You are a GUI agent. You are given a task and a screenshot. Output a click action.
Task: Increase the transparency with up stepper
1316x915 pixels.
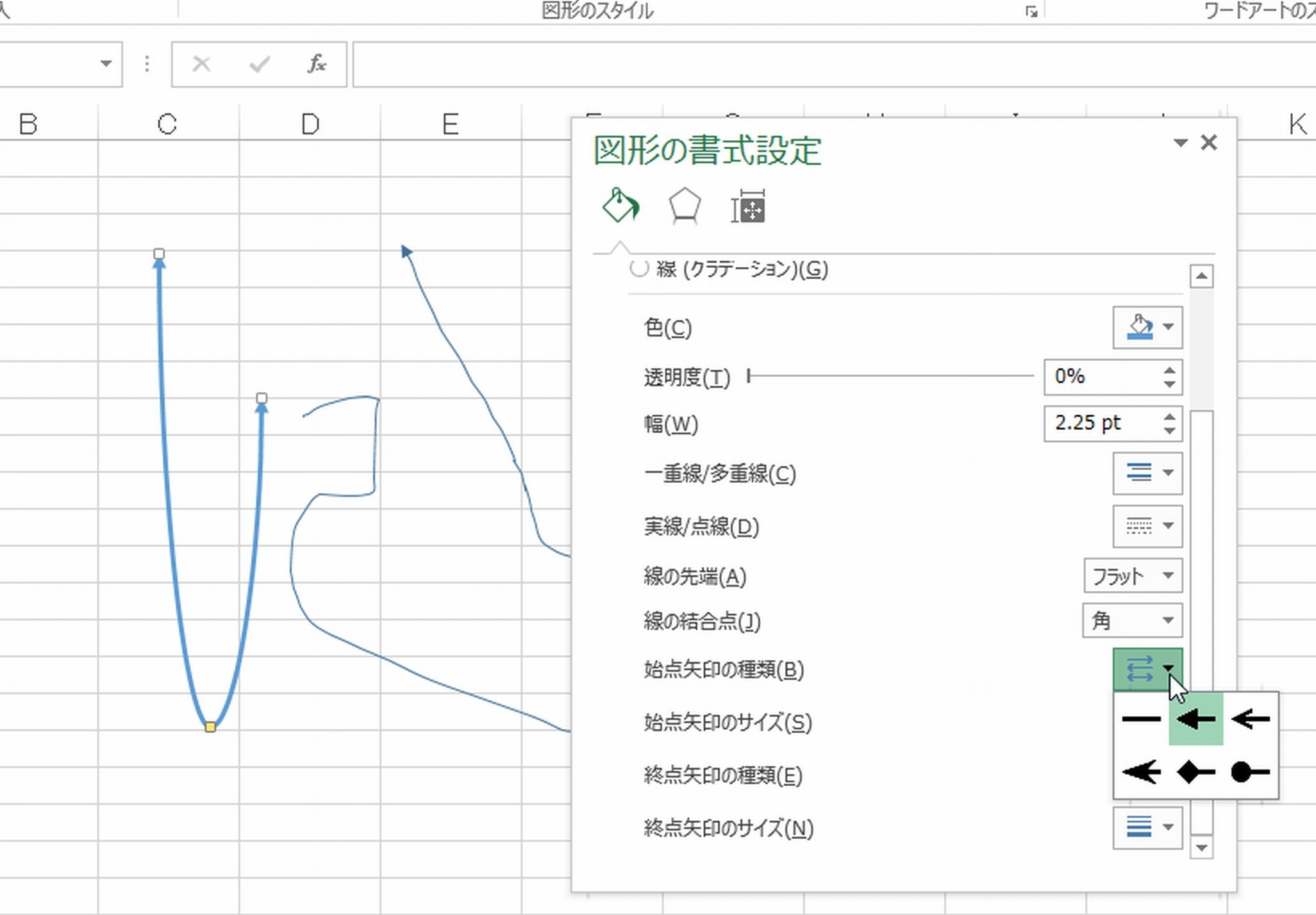point(1169,370)
